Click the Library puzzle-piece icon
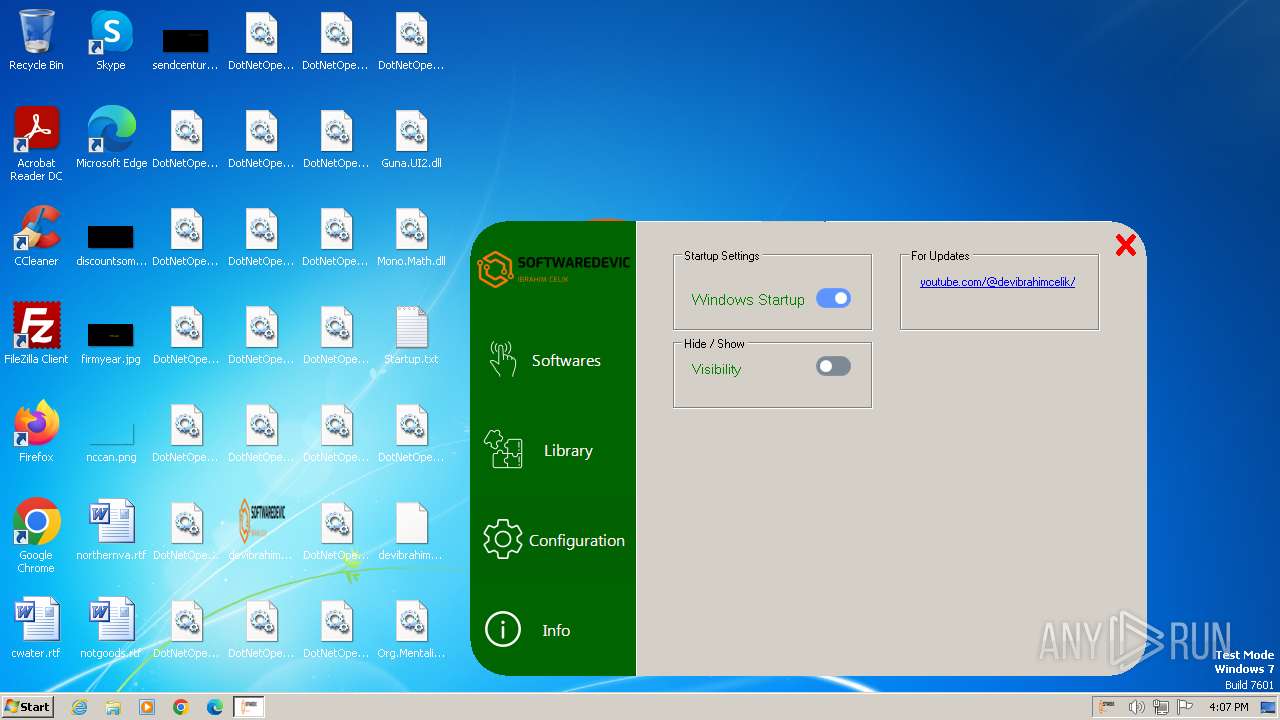1280x720 pixels. [x=502, y=449]
